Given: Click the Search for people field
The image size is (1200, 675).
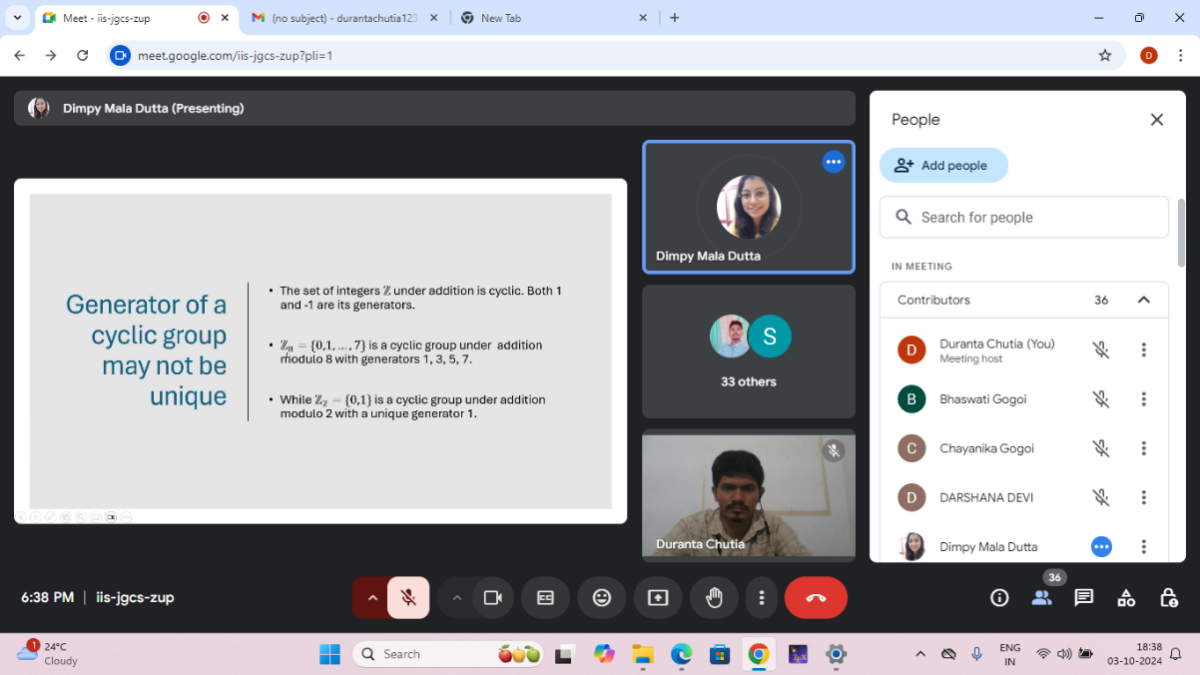Looking at the screenshot, I should point(1024,217).
